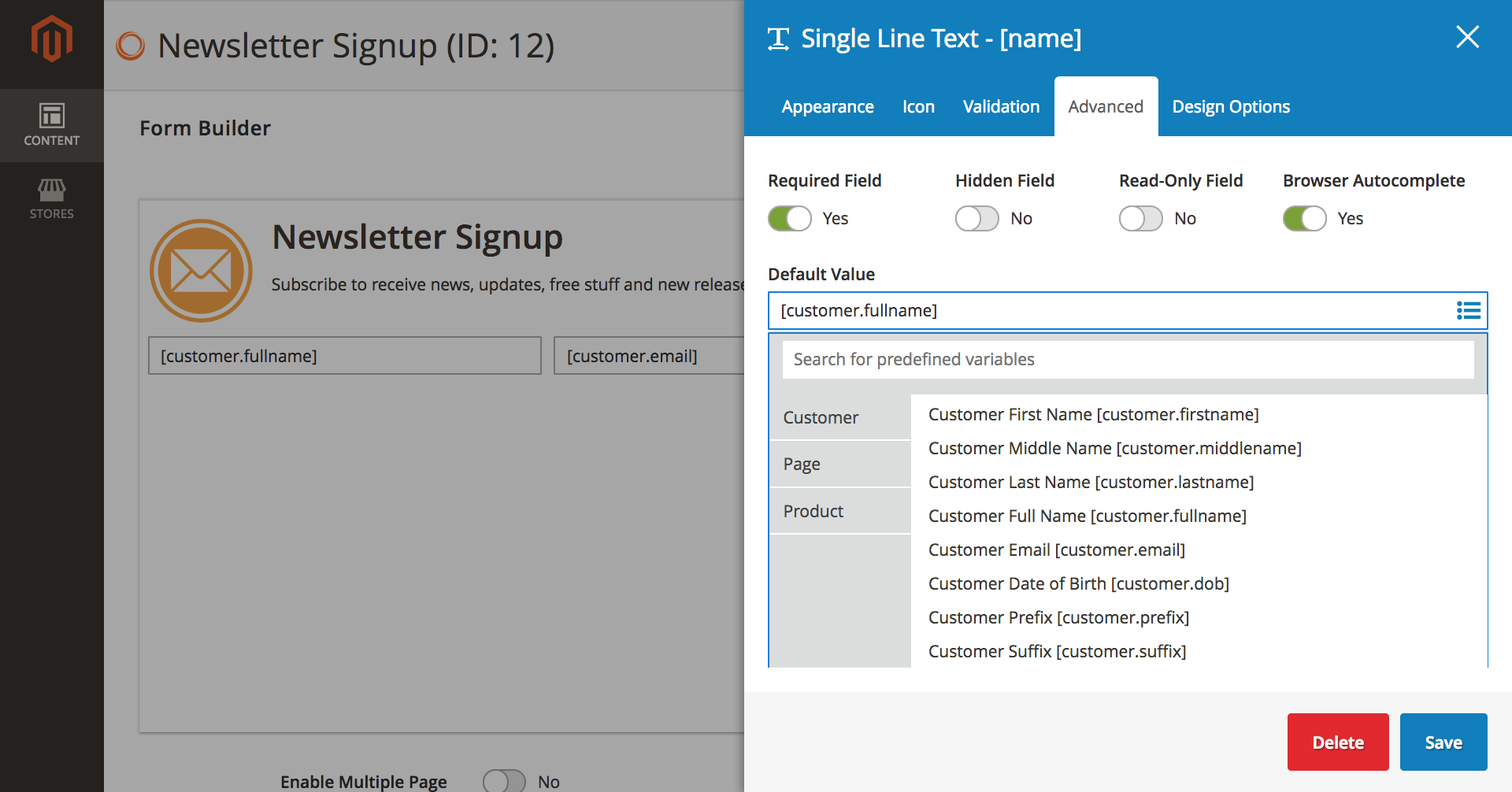The width and height of the screenshot is (1512, 792).
Task: Select the Product variable category
Action: [839, 511]
